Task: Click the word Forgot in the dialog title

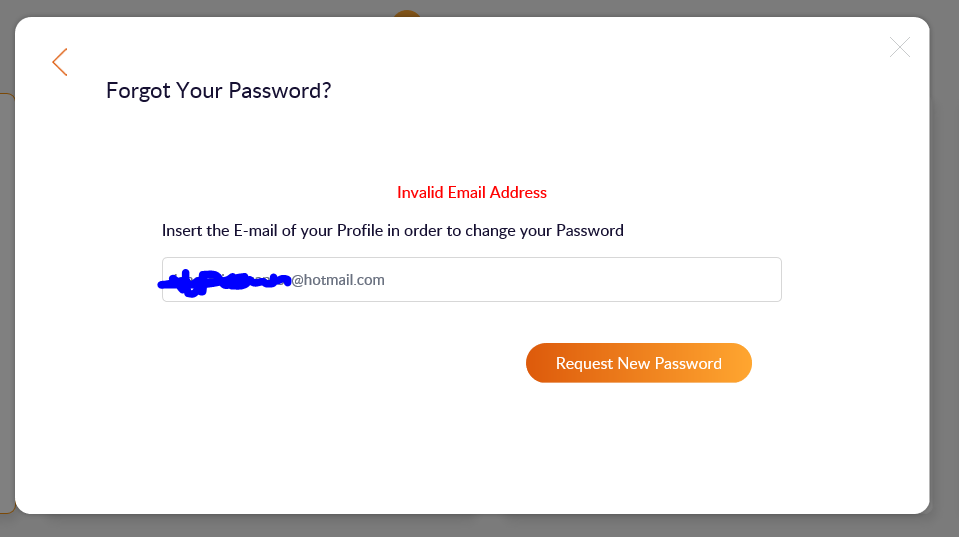Action: coord(138,91)
